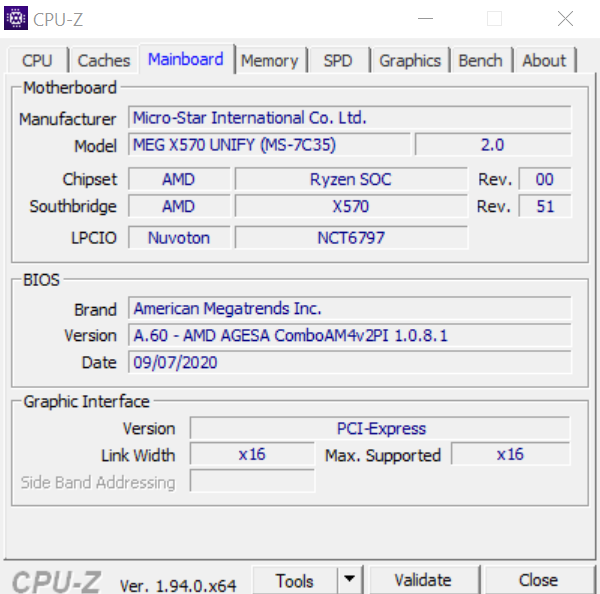Go to the Memory tab

269,60
